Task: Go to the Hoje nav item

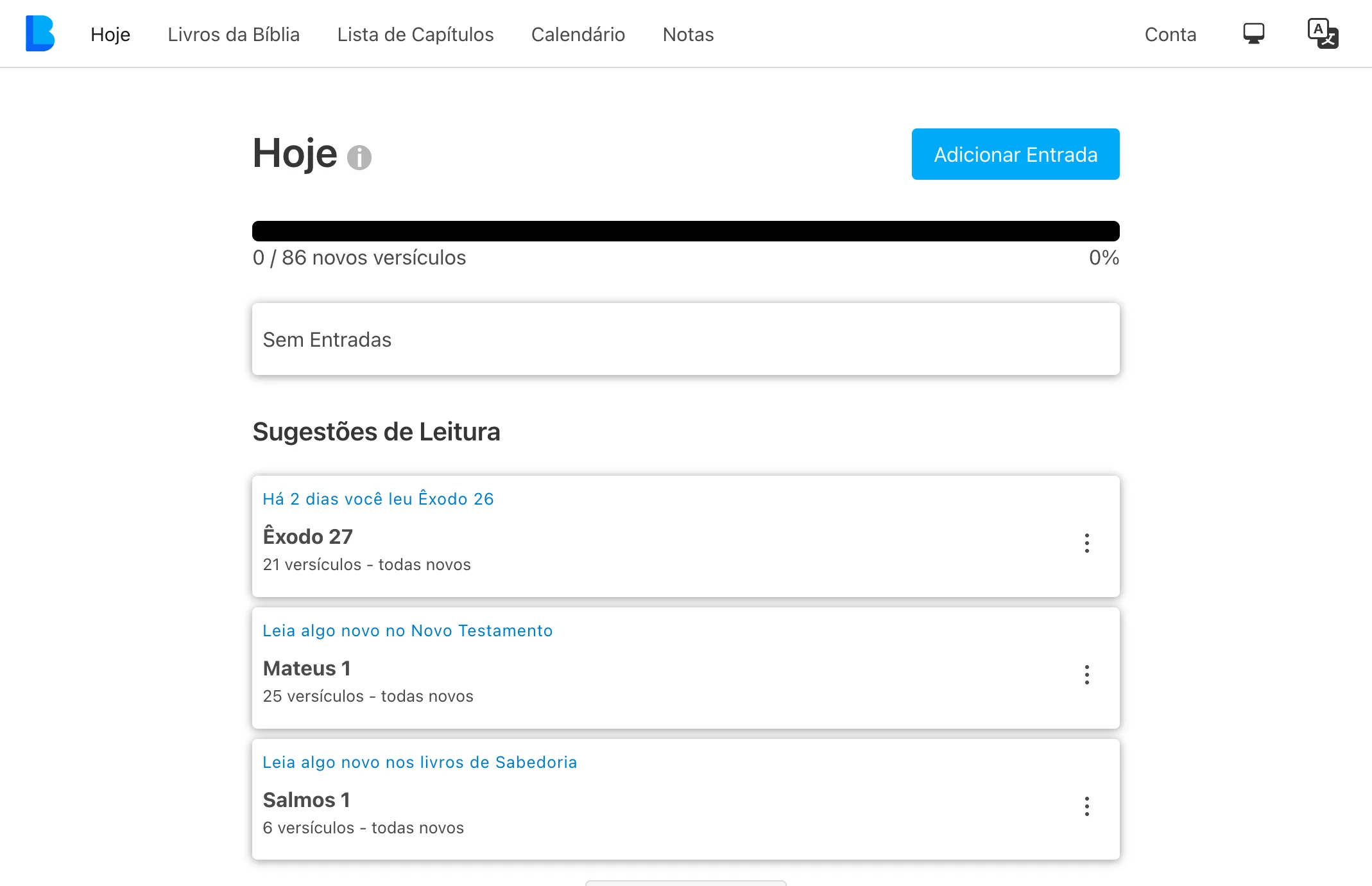Action: pyautogui.click(x=110, y=34)
